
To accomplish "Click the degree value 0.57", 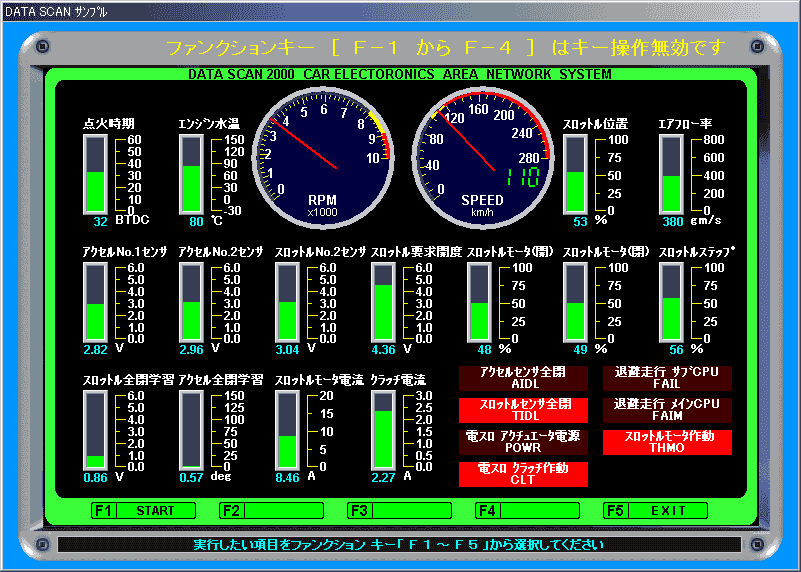I will point(192,478).
